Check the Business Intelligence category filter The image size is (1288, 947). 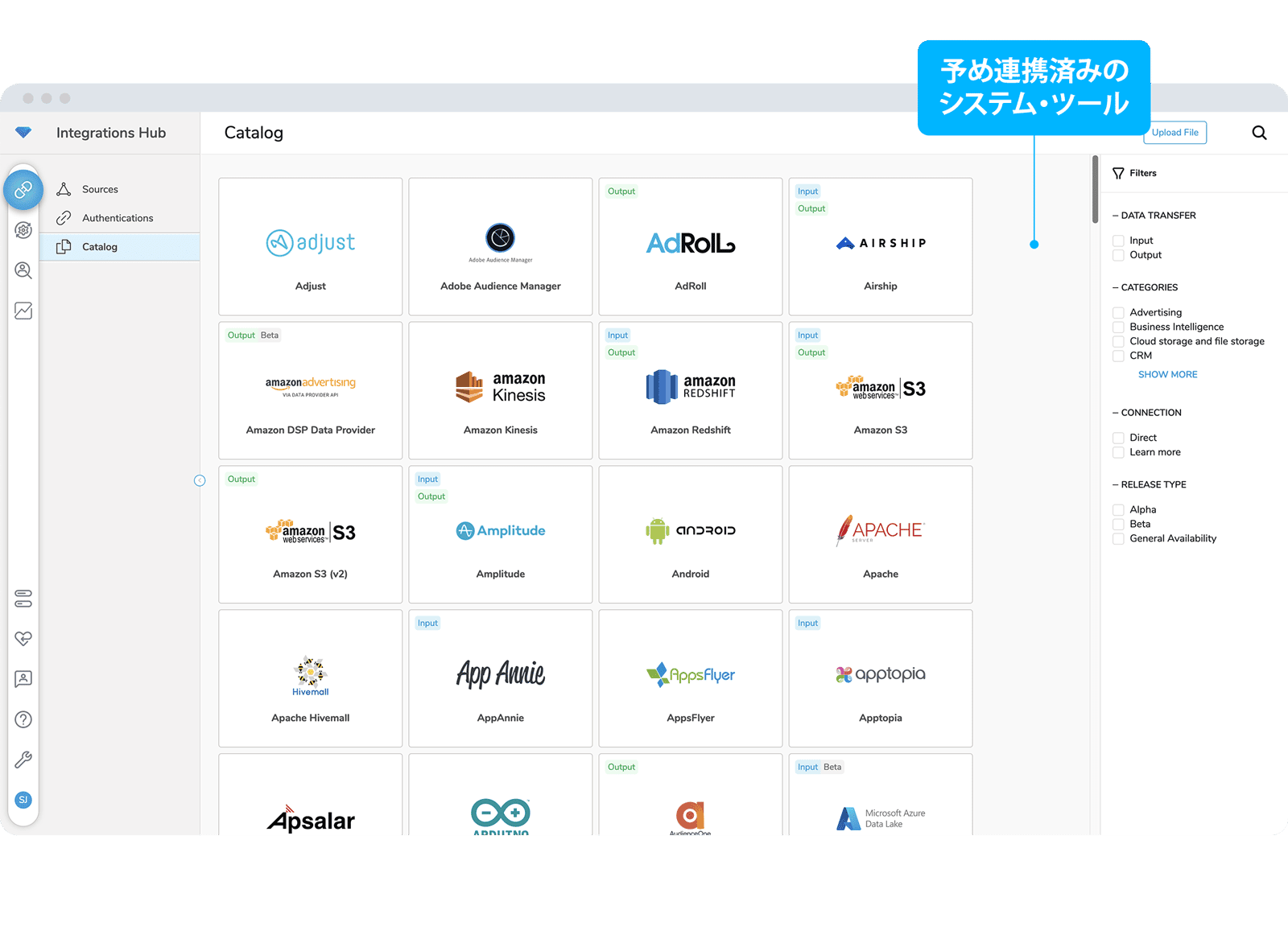(x=1118, y=327)
